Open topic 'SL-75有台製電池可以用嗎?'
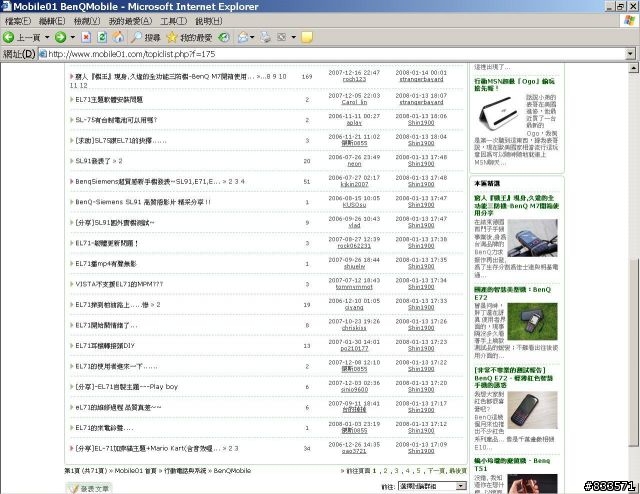 tap(116, 120)
